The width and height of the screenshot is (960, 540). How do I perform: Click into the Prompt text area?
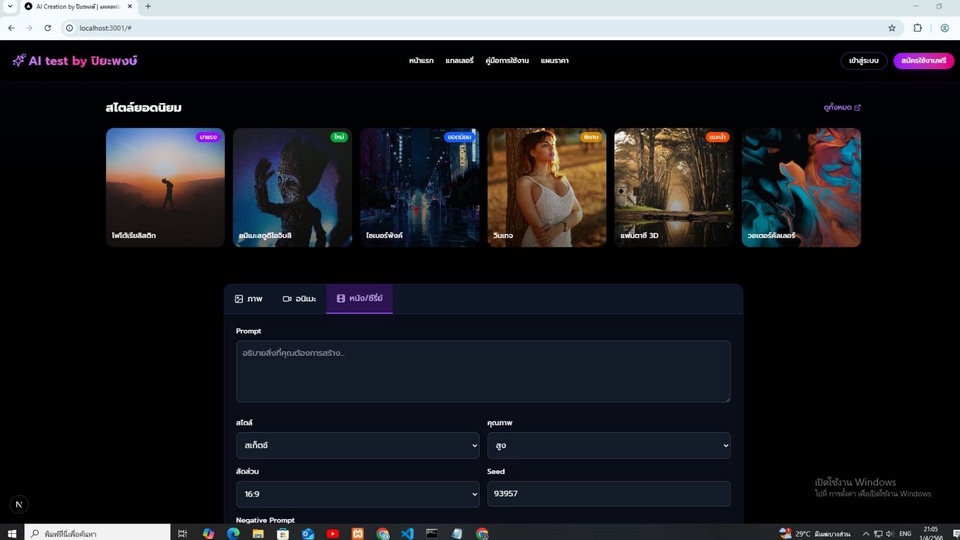tap(483, 371)
